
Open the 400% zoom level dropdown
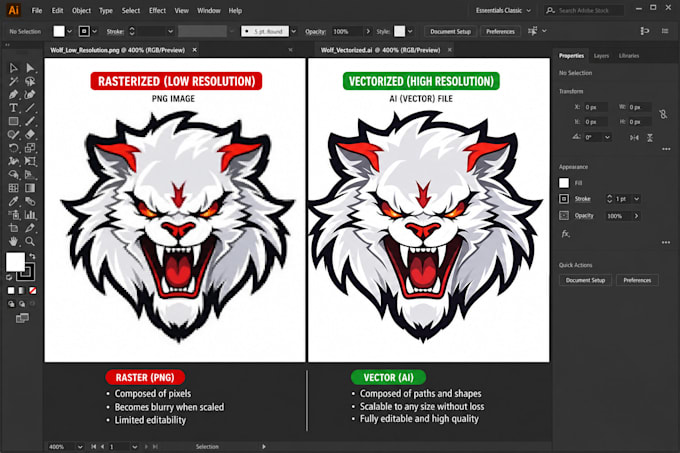[80, 446]
